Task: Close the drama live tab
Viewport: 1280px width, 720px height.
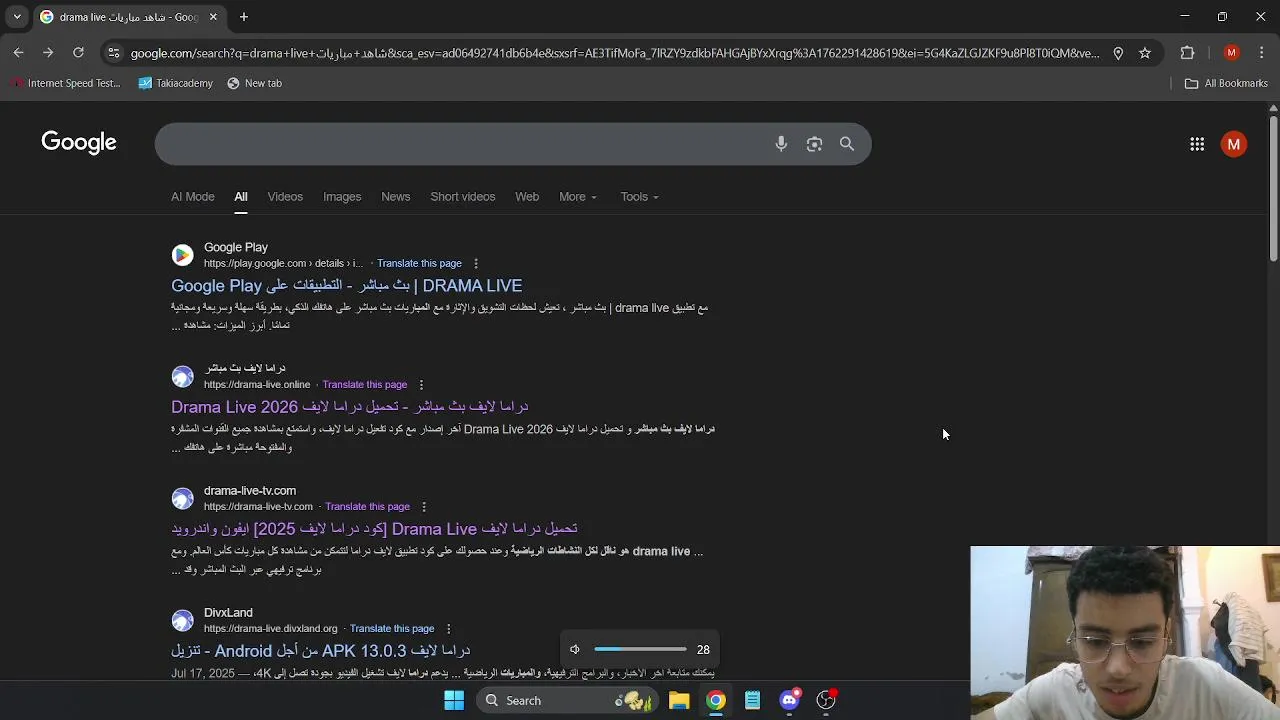Action: 213,17
